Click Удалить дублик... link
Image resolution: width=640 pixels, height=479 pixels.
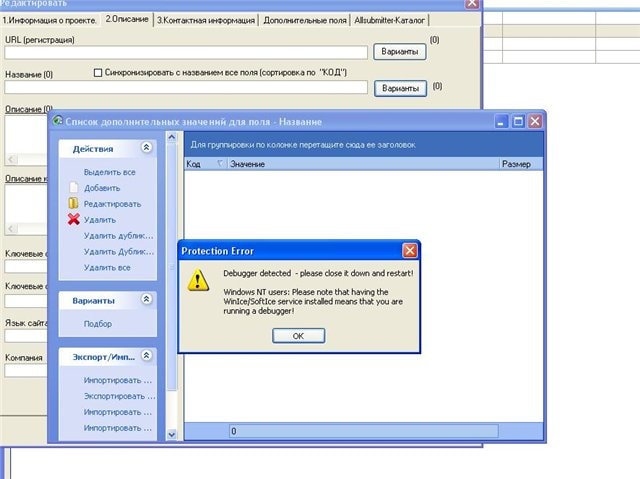[x=118, y=236]
